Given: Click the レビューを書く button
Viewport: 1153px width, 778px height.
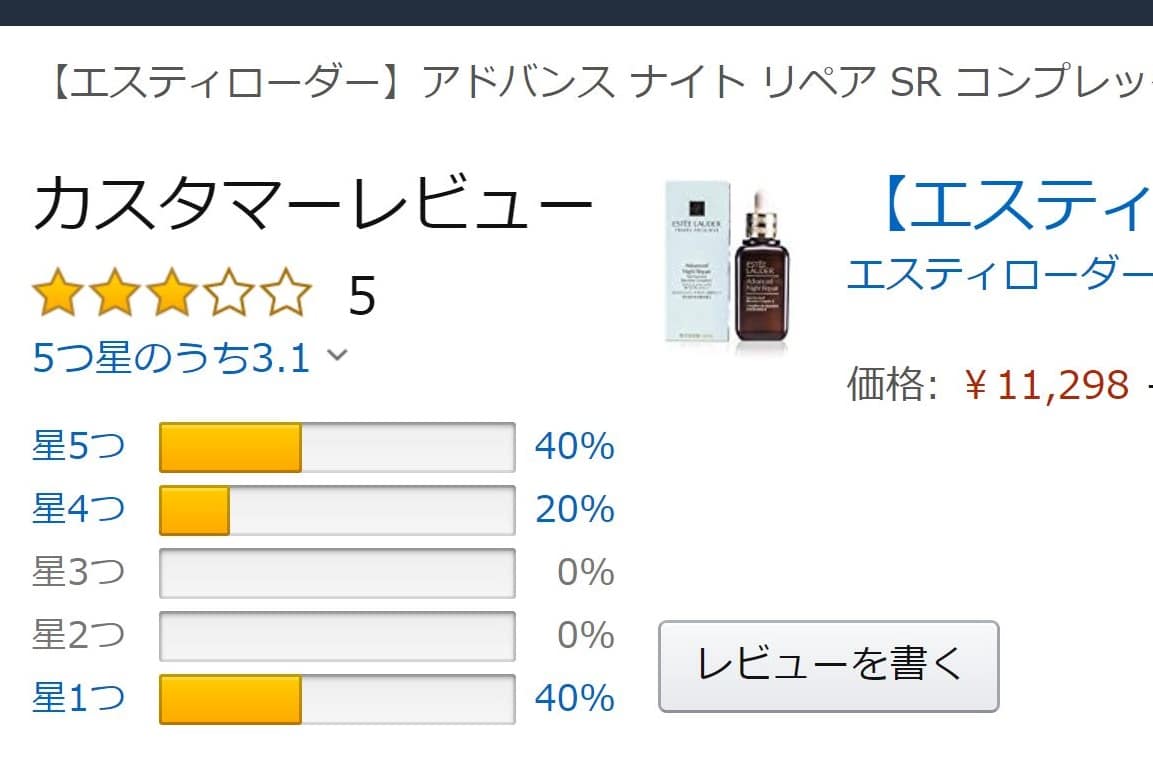Looking at the screenshot, I should [x=828, y=666].
